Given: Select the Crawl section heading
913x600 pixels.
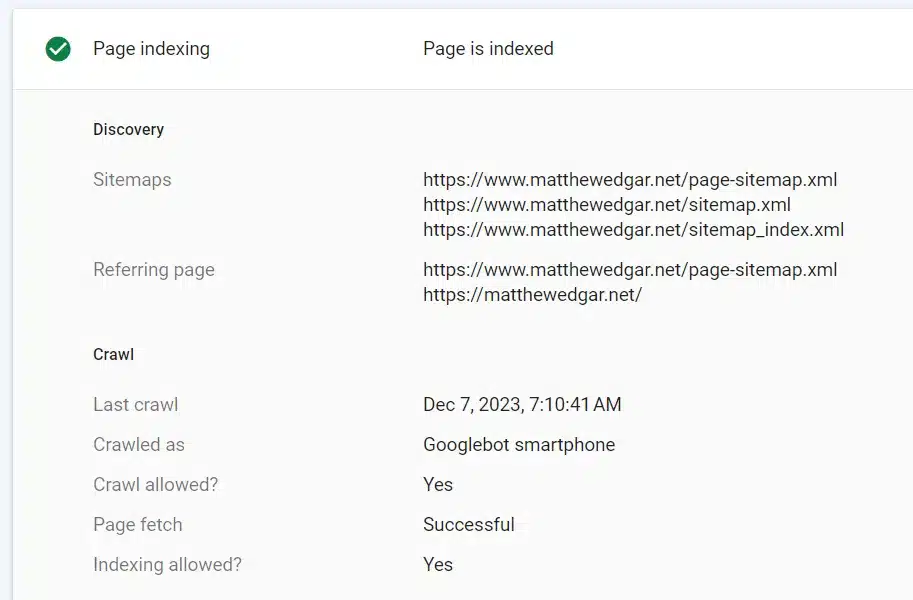Looking at the screenshot, I should (114, 354).
